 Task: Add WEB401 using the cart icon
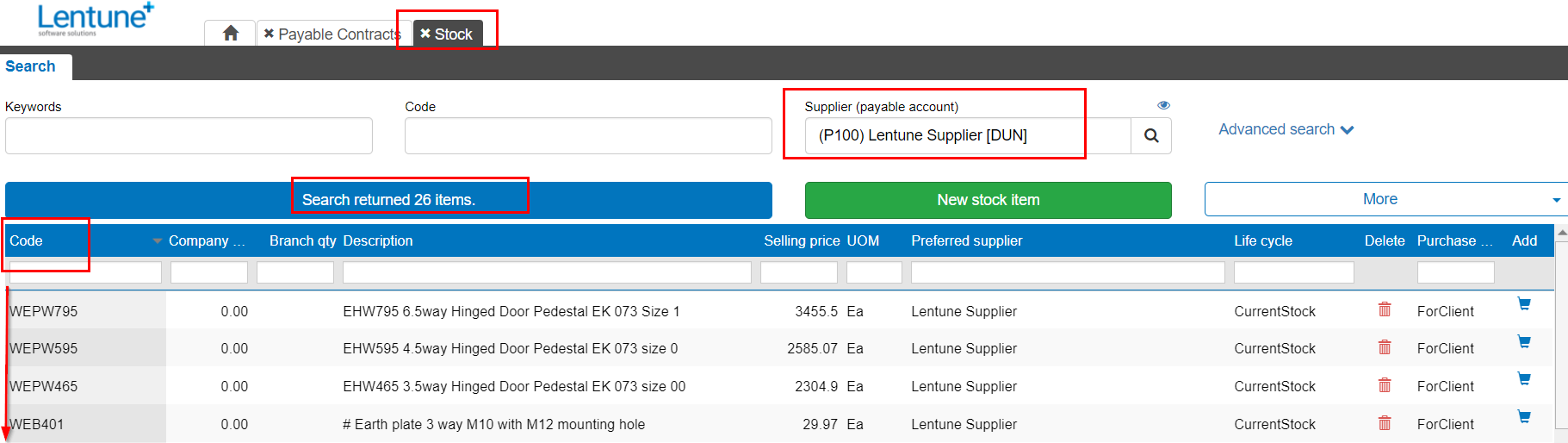1524,417
